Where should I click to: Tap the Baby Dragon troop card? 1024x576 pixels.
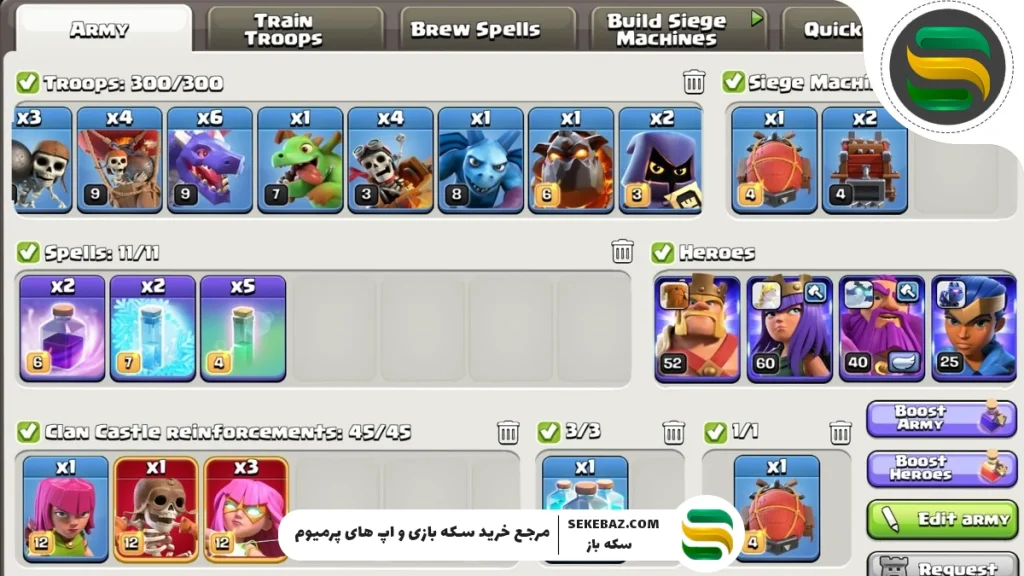tap(300, 160)
